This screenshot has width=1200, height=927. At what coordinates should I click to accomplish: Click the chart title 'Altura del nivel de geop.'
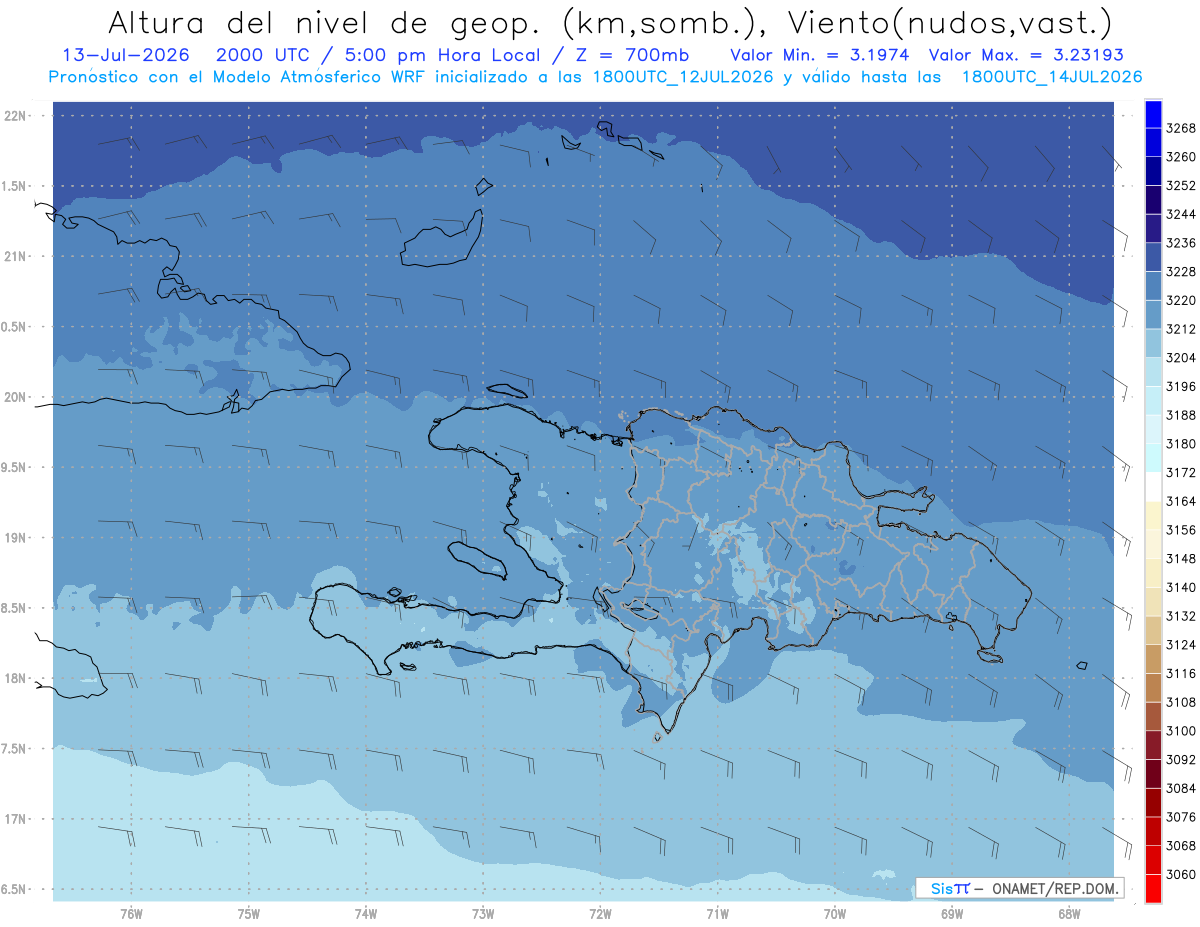(x=323, y=22)
